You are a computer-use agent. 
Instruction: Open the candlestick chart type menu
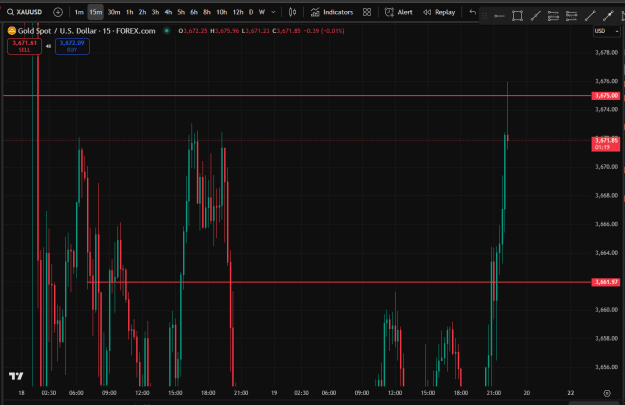point(293,12)
